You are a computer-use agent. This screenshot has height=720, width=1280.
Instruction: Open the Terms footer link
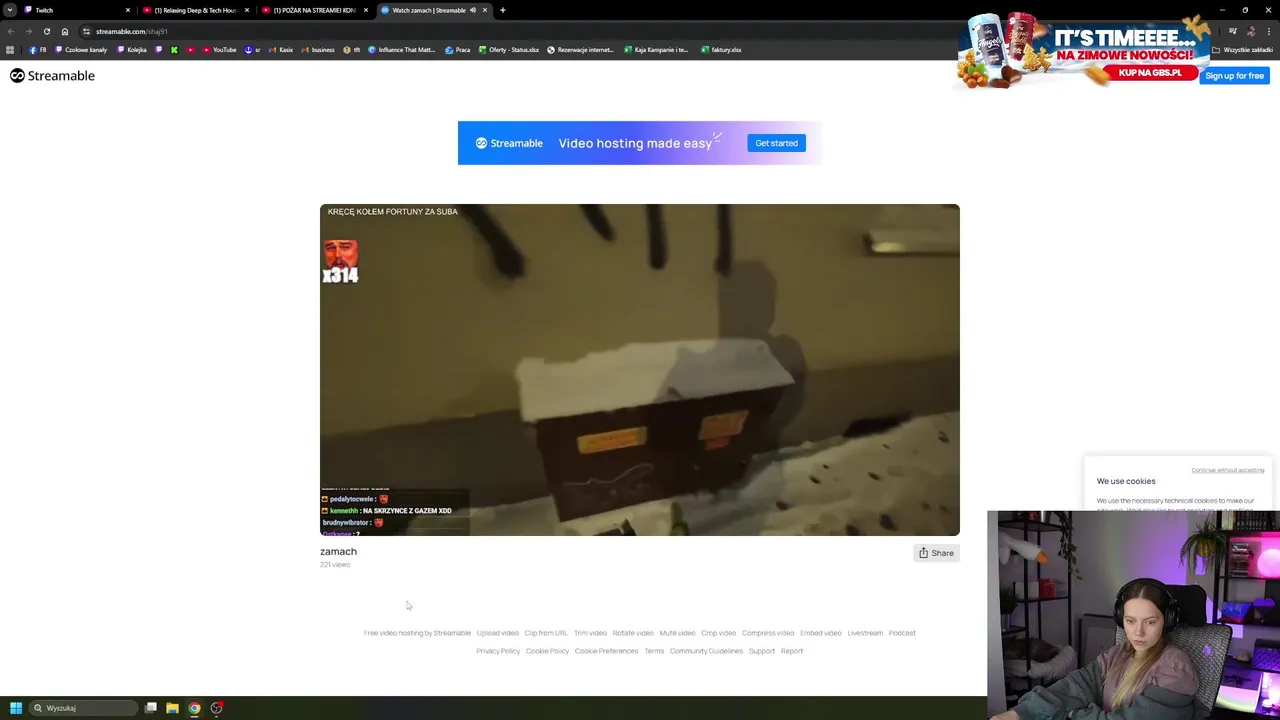[x=654, y=651]
